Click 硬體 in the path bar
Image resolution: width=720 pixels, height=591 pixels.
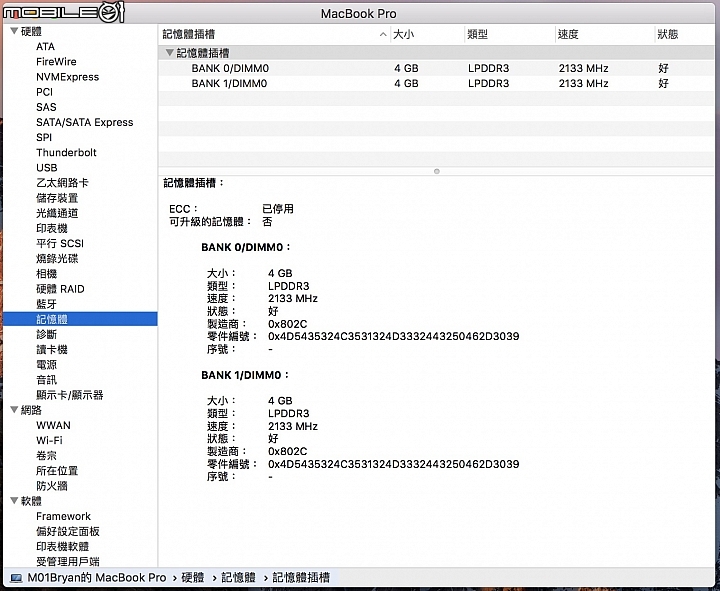[193, 578]
